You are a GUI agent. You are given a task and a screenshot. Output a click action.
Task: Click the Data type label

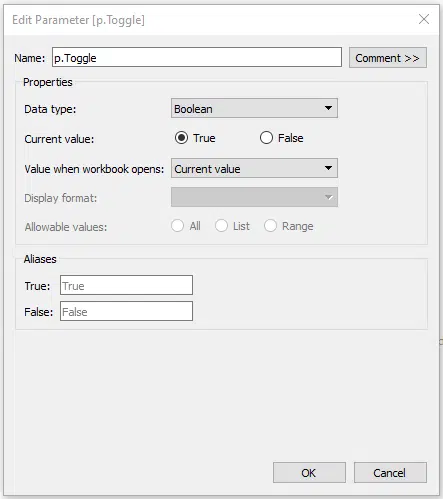(50, 109)
